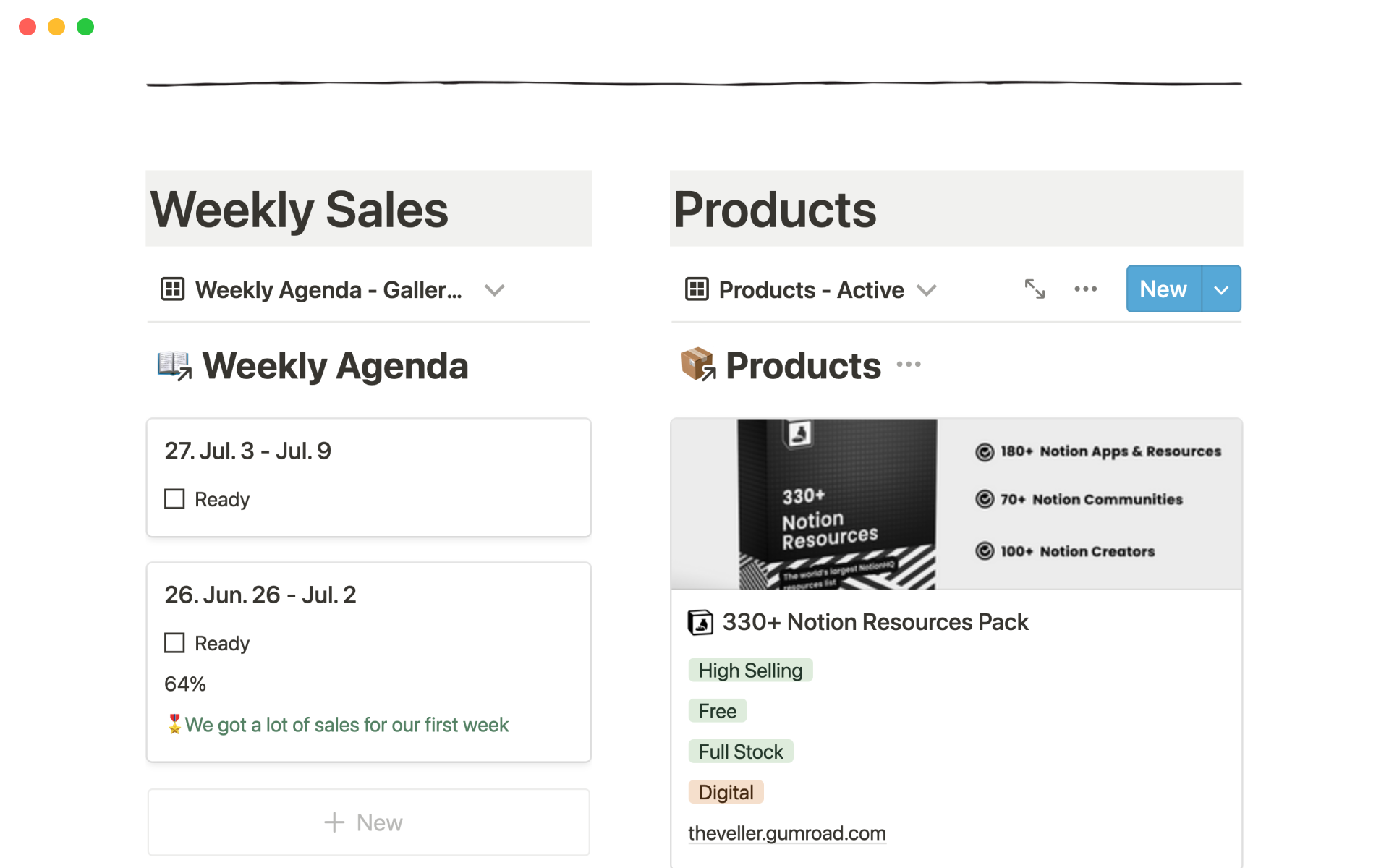This screenshot has height=868, width=1389.
Task: Open theveller.gumroad.com link
Action: pyautogui.click(x=786, y=833)
